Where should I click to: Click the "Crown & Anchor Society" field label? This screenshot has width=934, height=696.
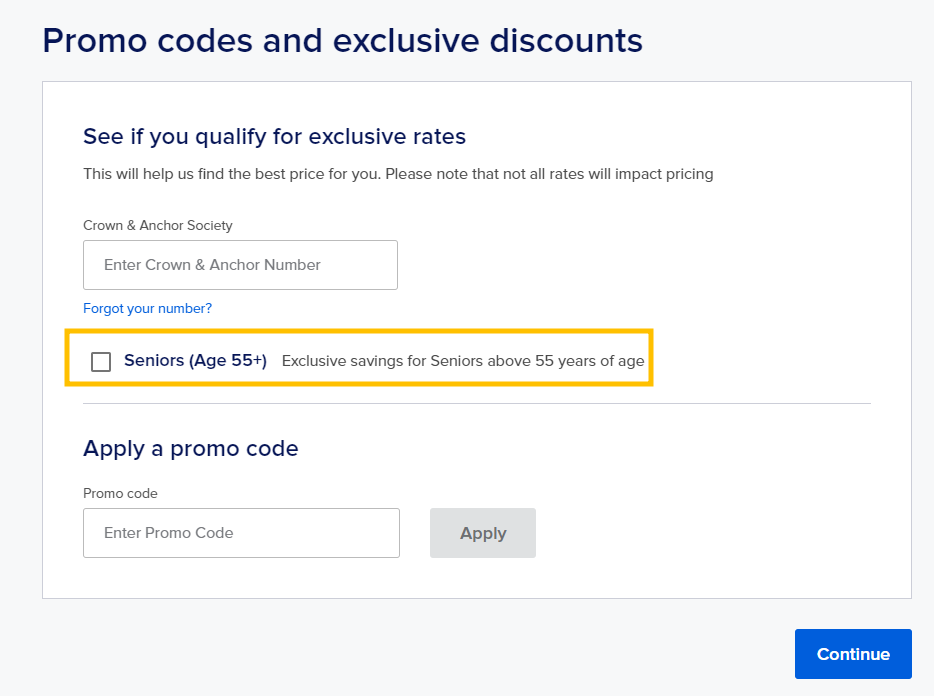click(157, 226)
